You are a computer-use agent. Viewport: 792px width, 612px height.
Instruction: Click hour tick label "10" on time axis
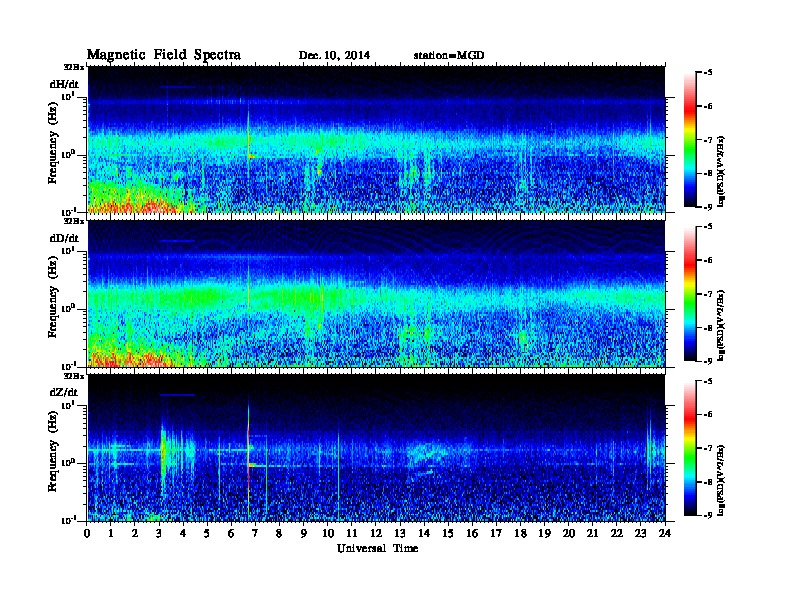click(x=328, y=534)
